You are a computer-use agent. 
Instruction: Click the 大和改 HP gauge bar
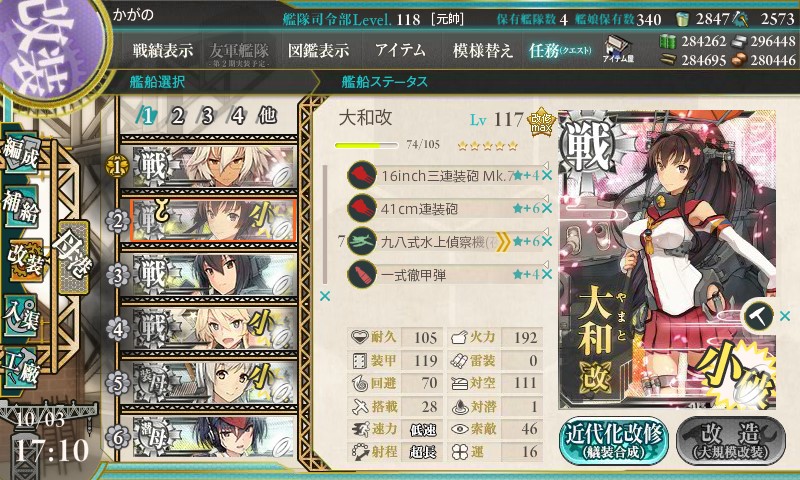[x=366, y=145]
